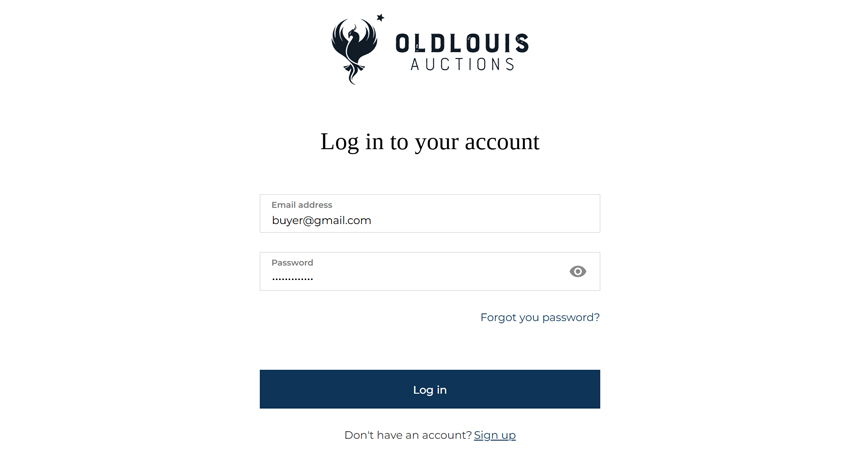This screenshot has width=845, height=458.
Task: Click the small star above the phoenix
Action: pyautogui.click(x=380, y=18)
